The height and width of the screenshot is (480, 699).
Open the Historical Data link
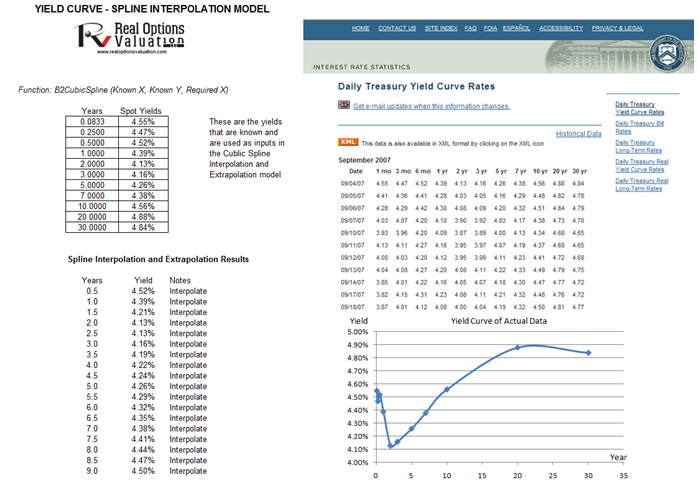tap(579, 134)
